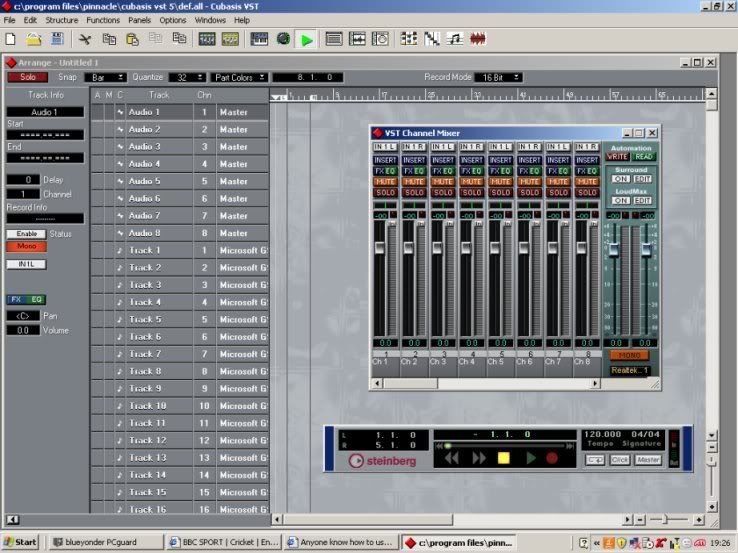
Task: Open the Snap Bar dropdown
Action: pos(105,78)
